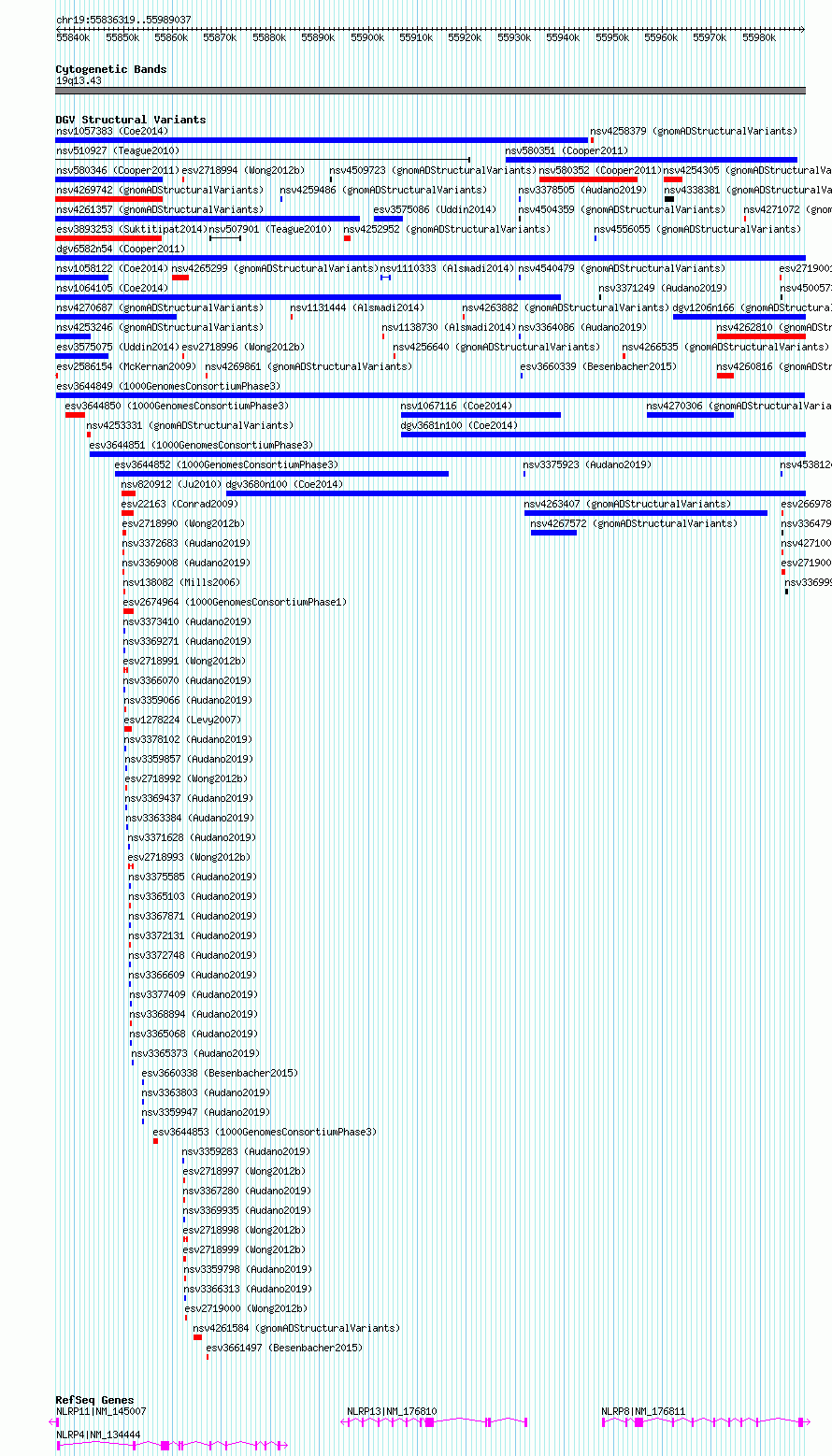Click the 55950k ruler tick label

click(612, 37)
